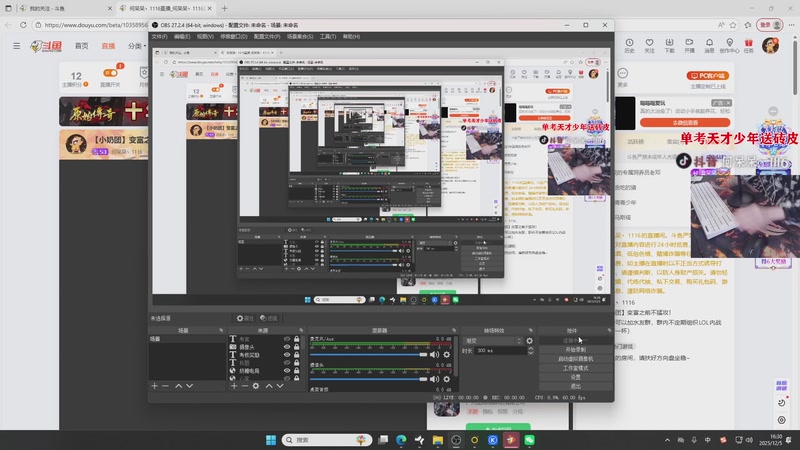
Task: Click the browser address bar URL
Action: coord(94,24)
